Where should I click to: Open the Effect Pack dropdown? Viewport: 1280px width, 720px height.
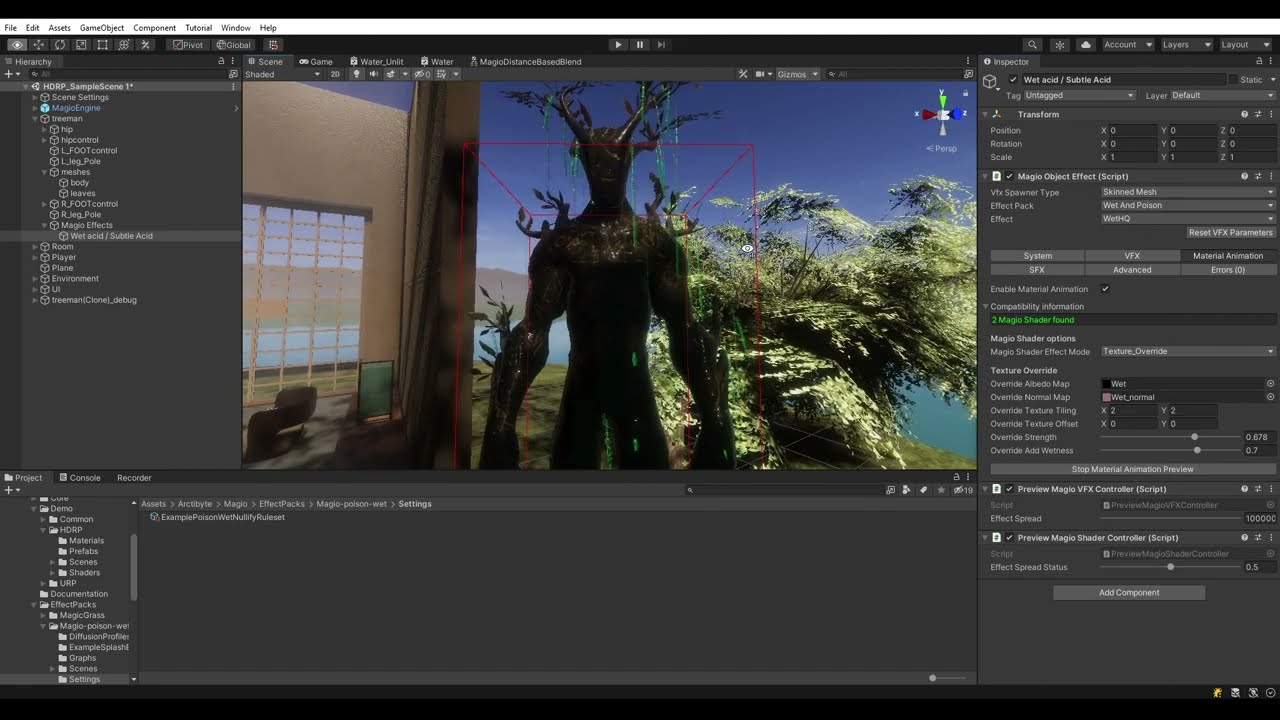[x=1188, y=206]
